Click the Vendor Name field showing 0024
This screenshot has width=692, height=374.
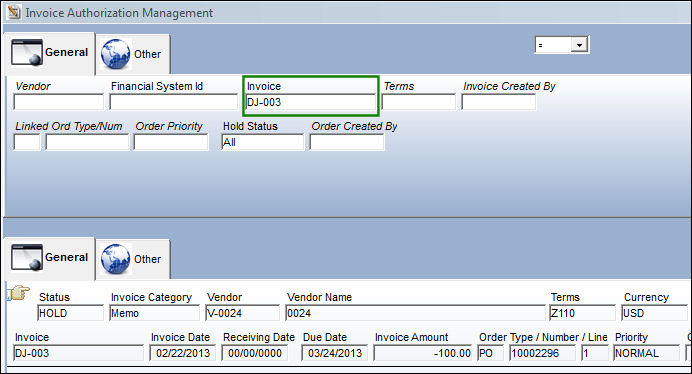(x=415, y=313)
